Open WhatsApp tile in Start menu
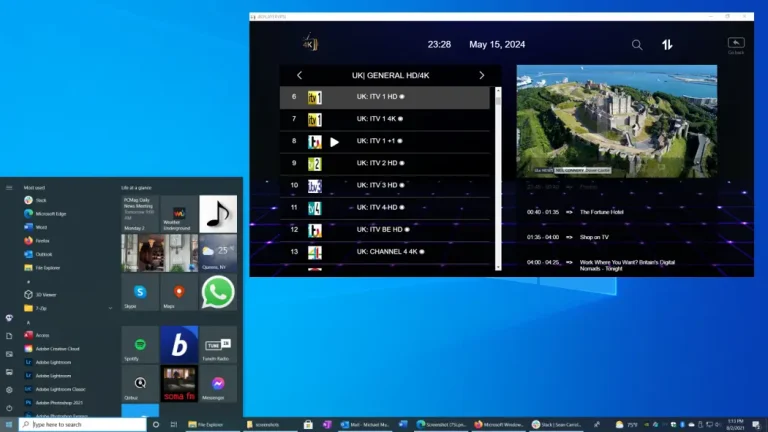The width and height of the screenshot is (768, 432). pyautogui.click(x=218, y=291)
